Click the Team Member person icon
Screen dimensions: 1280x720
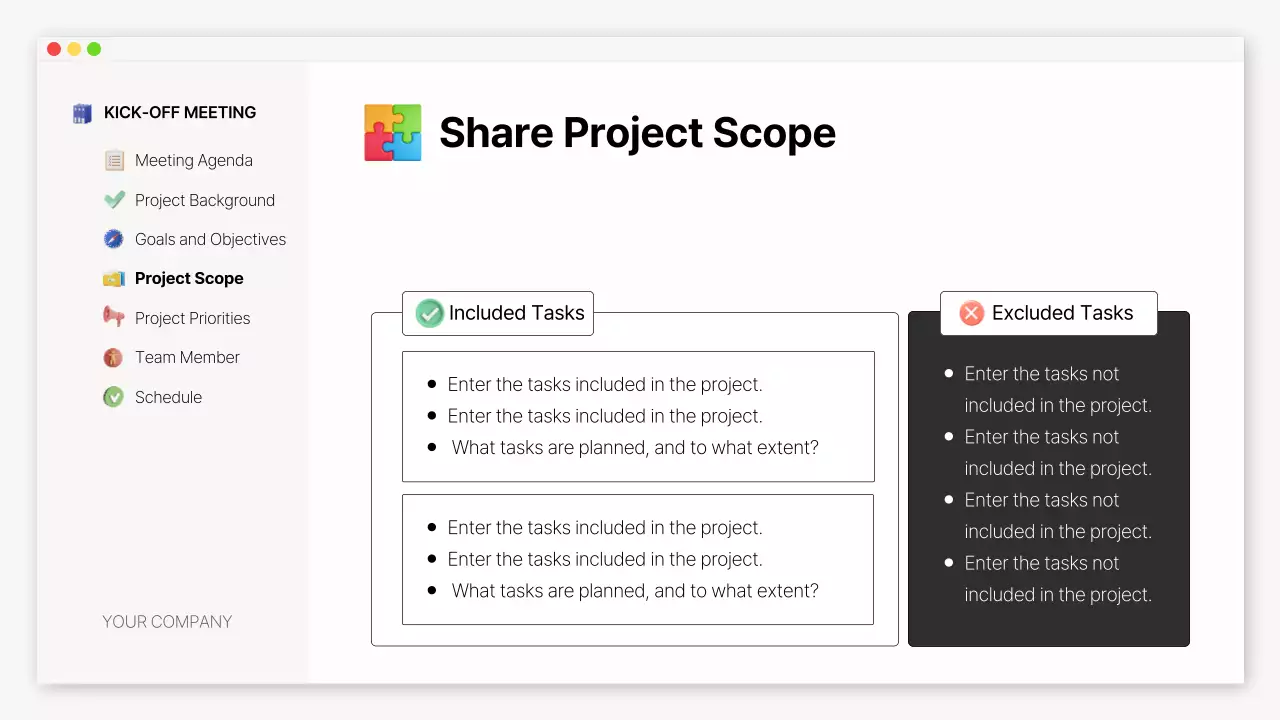tap(113, 357)
